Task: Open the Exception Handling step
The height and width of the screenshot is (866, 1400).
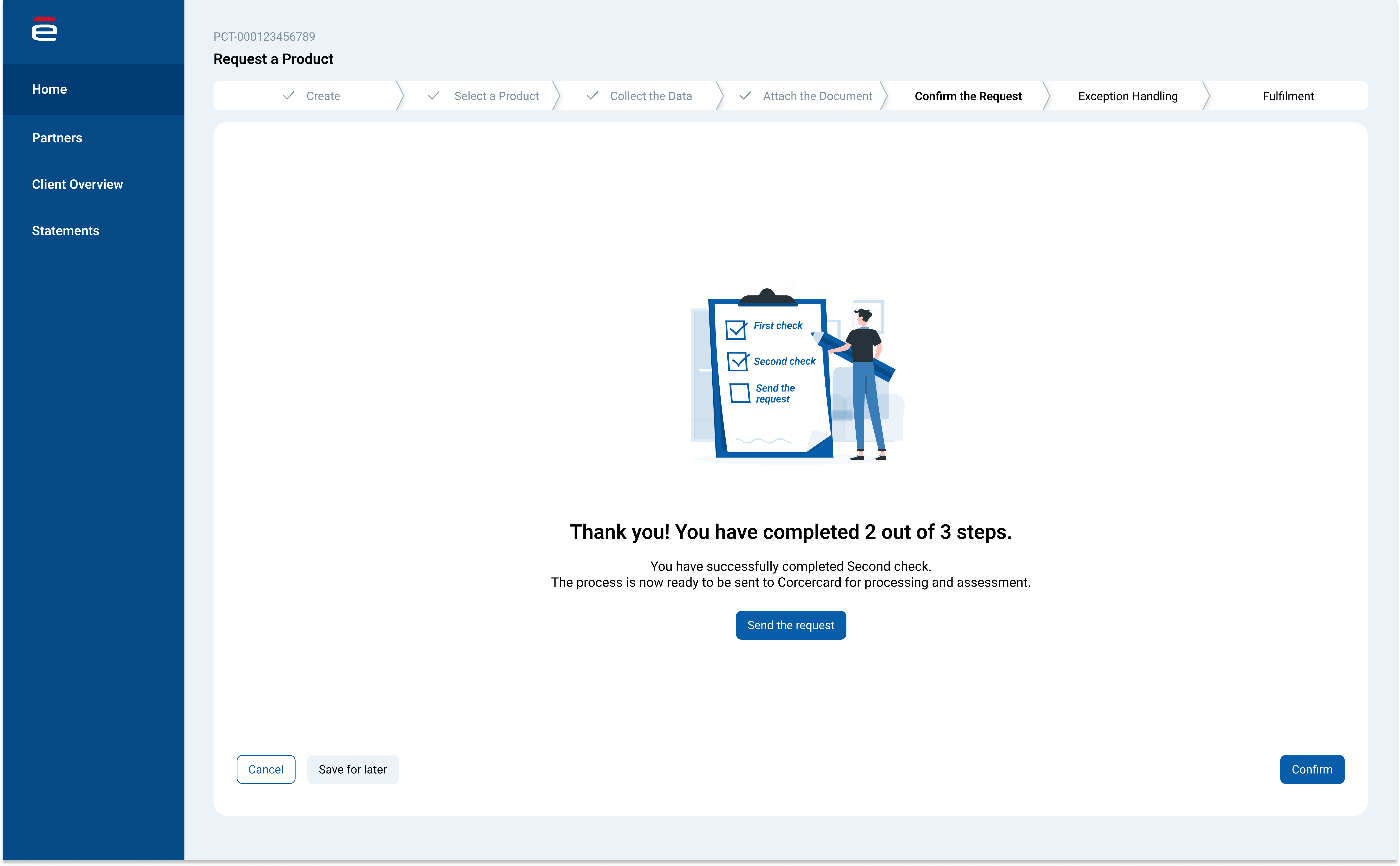Action: (1128, 96)
